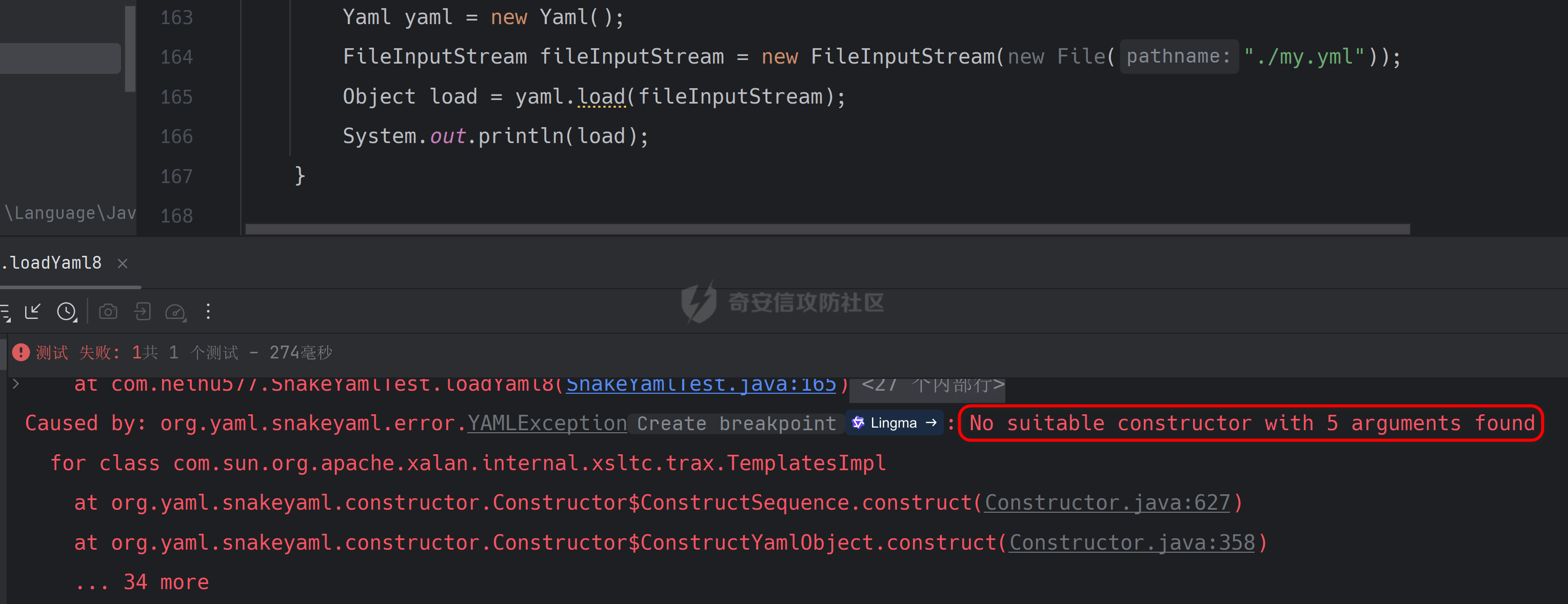The height and width of the screenshot is (604, 1568).
Task: Open the profiler gauge icon
Action: point(176,312)
